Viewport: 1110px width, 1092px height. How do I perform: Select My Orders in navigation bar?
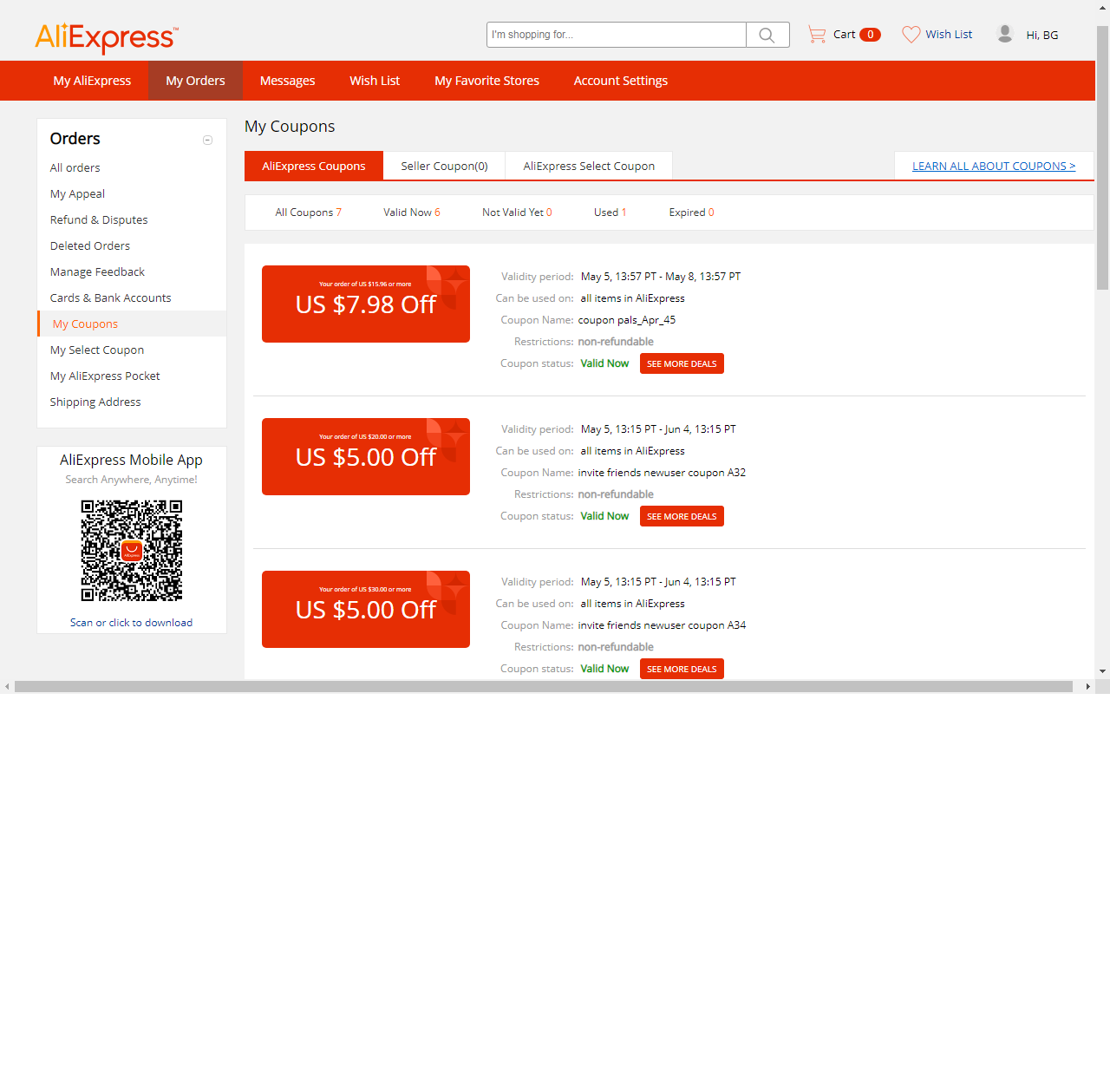(195, 81)
